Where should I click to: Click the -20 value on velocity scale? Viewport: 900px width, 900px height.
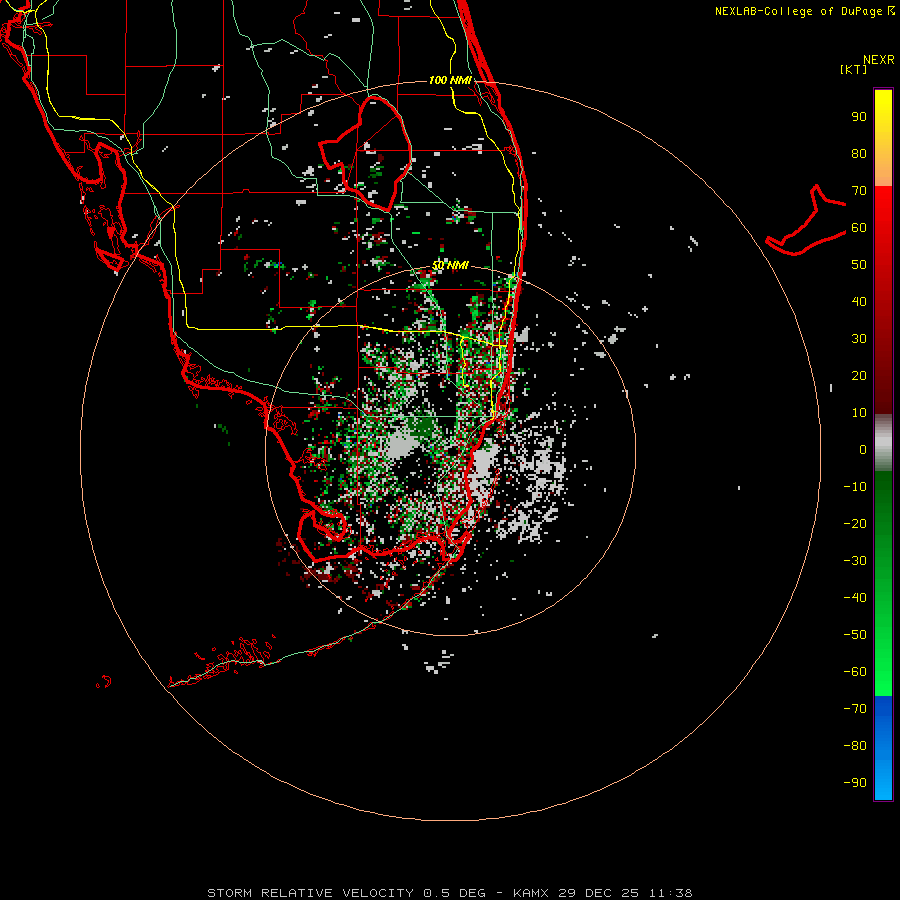click(855, 523)
